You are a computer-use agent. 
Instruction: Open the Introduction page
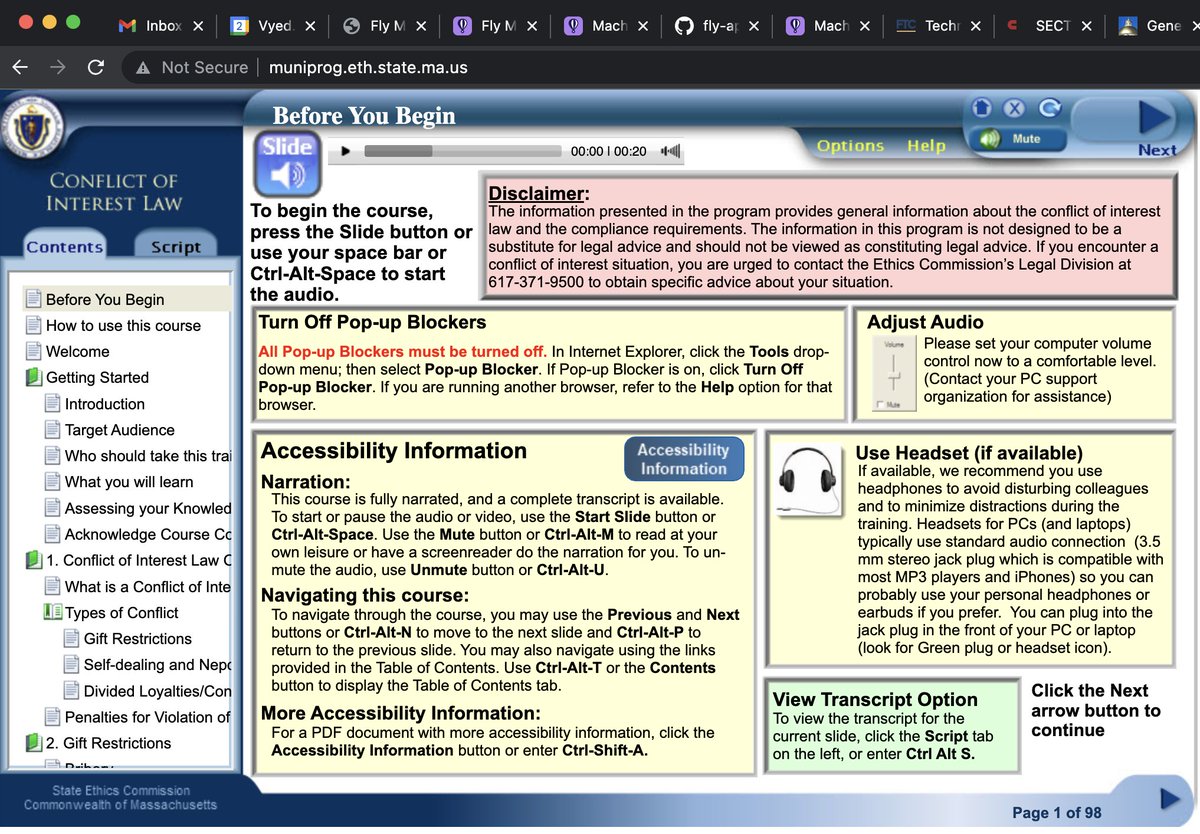tap(104, 404)
